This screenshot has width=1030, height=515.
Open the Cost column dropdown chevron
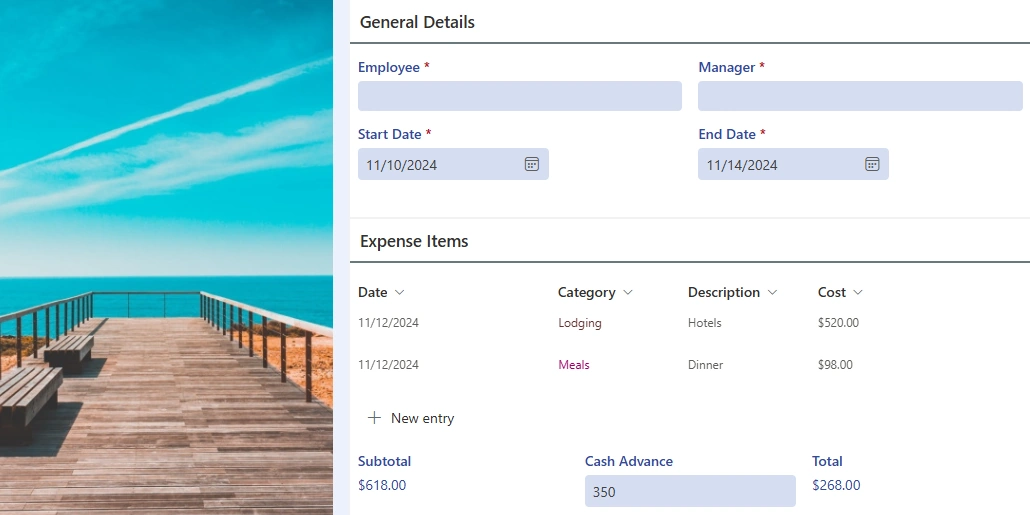tap(858, 293)
